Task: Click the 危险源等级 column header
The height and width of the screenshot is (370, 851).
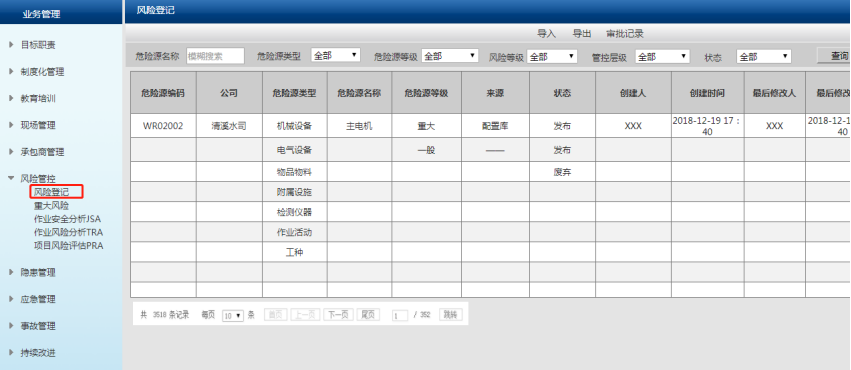Action: click(x=427, y=93)
